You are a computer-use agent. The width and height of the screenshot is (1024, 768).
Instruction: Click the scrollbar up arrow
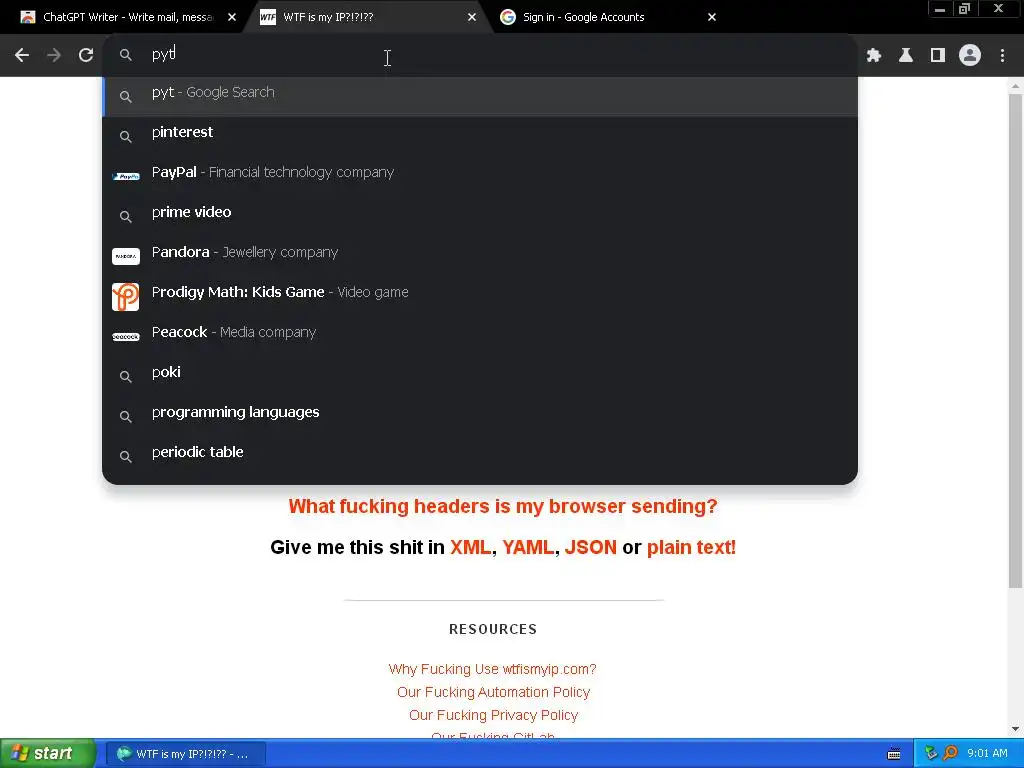tap(1016, 86)
